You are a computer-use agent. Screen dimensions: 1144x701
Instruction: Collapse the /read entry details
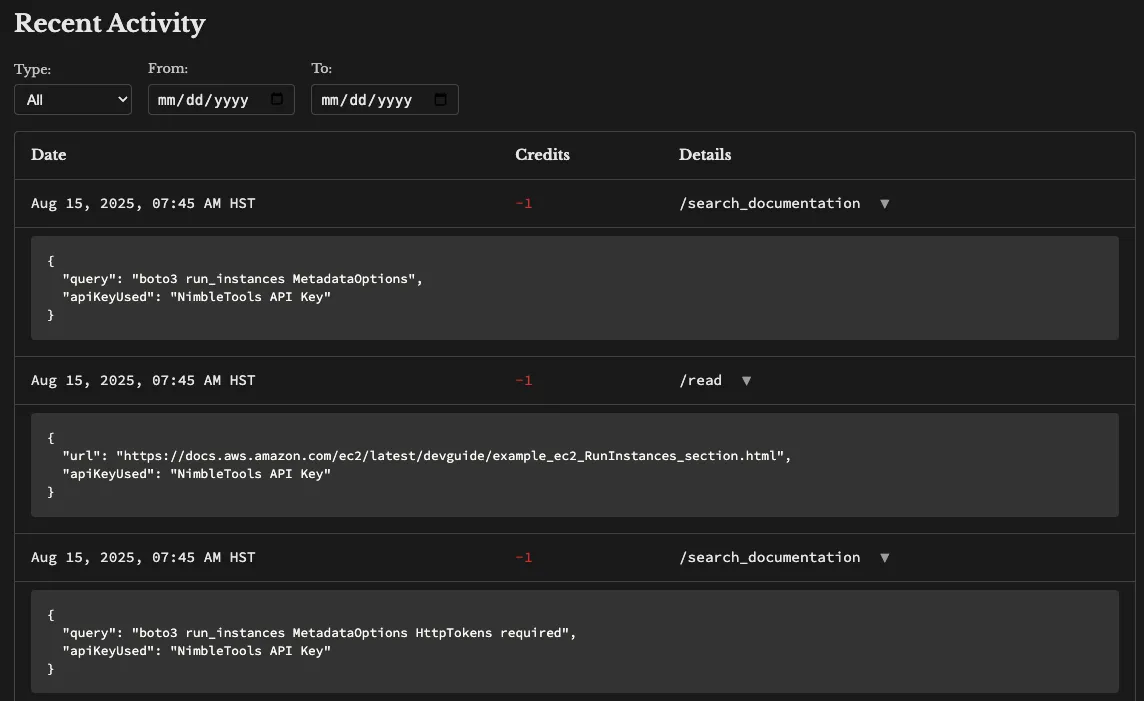[746, 380]
